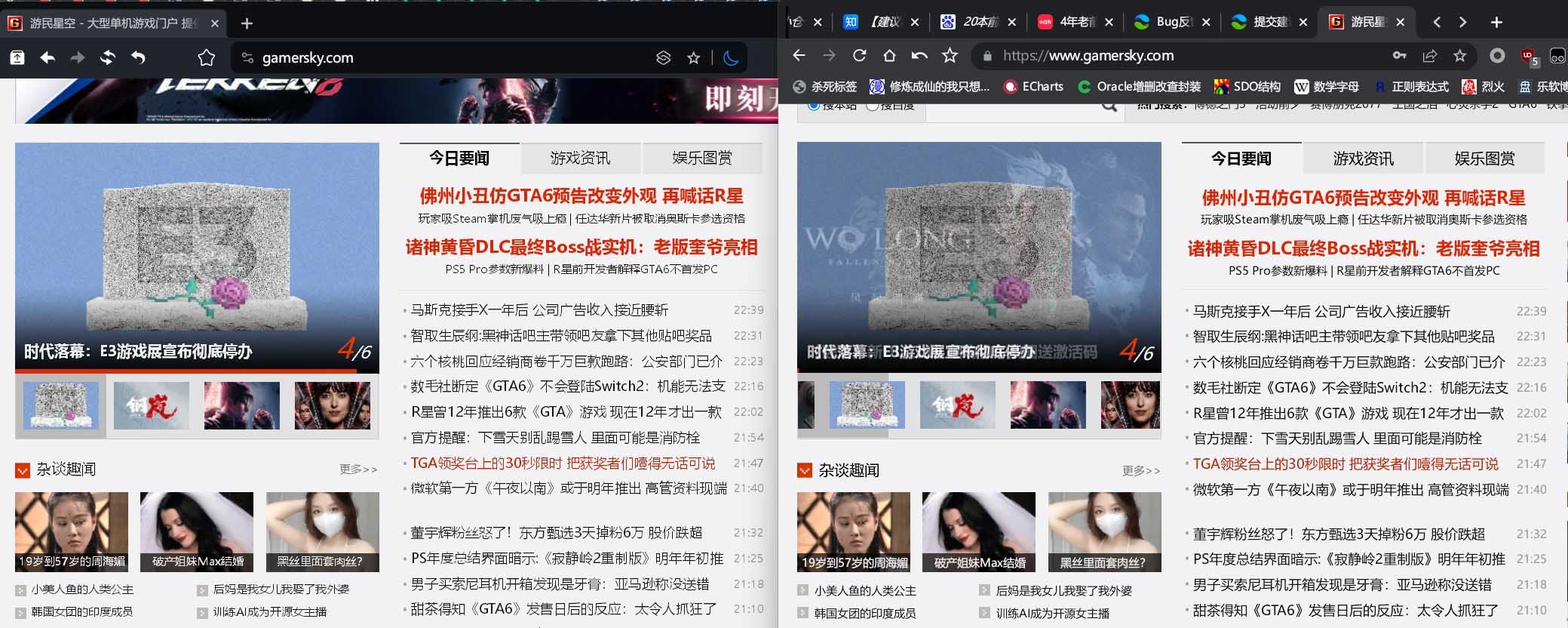This screenshot has height=628, width=1568.
Task: Click 更多>> beside 杂谈趣闻 in right page
Action: 1141,471
